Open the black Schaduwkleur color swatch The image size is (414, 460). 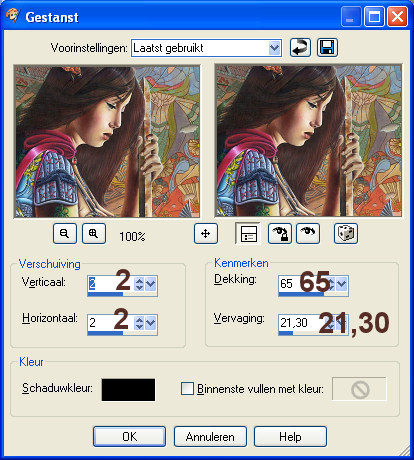point(128,390)
